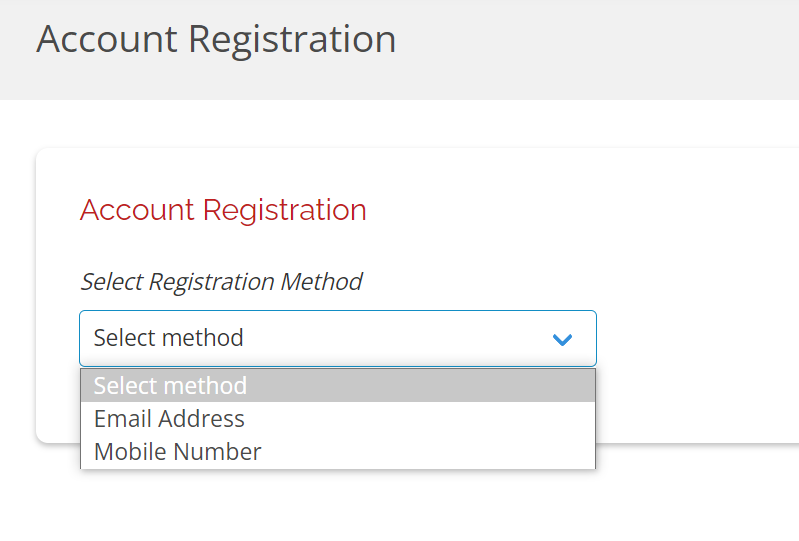Choose "Email Address" from the method list
Image resolution: width=799 pixels, height=541 pixels.
pos(169,418)
